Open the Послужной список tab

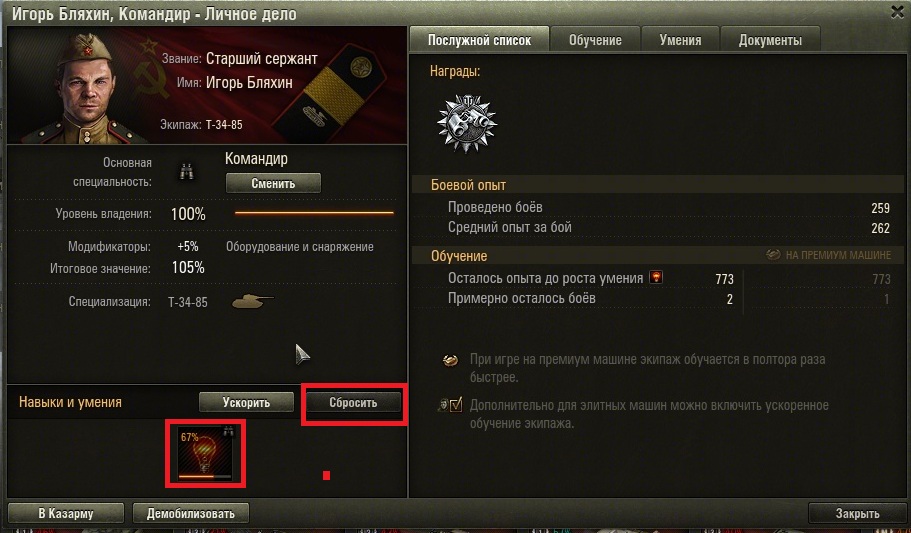pyautogui.click(x=479, y=40)
